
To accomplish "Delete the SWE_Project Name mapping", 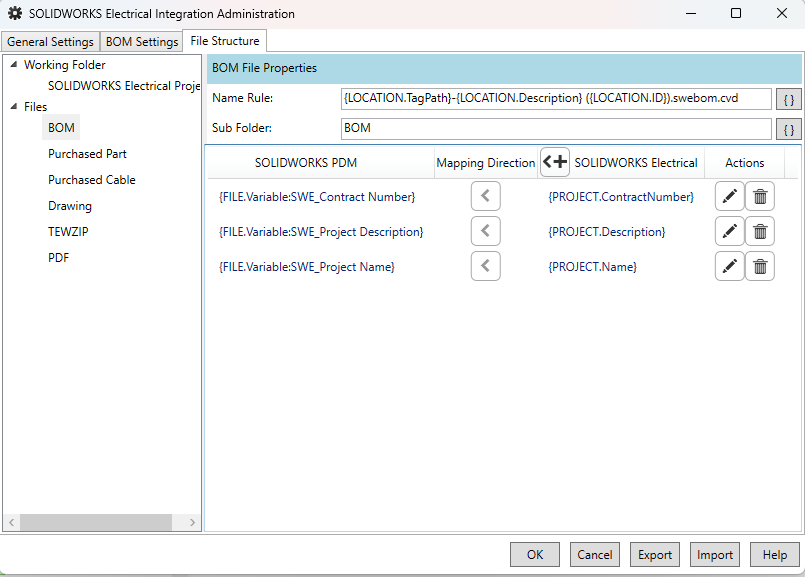I will (x=760, y=266).
